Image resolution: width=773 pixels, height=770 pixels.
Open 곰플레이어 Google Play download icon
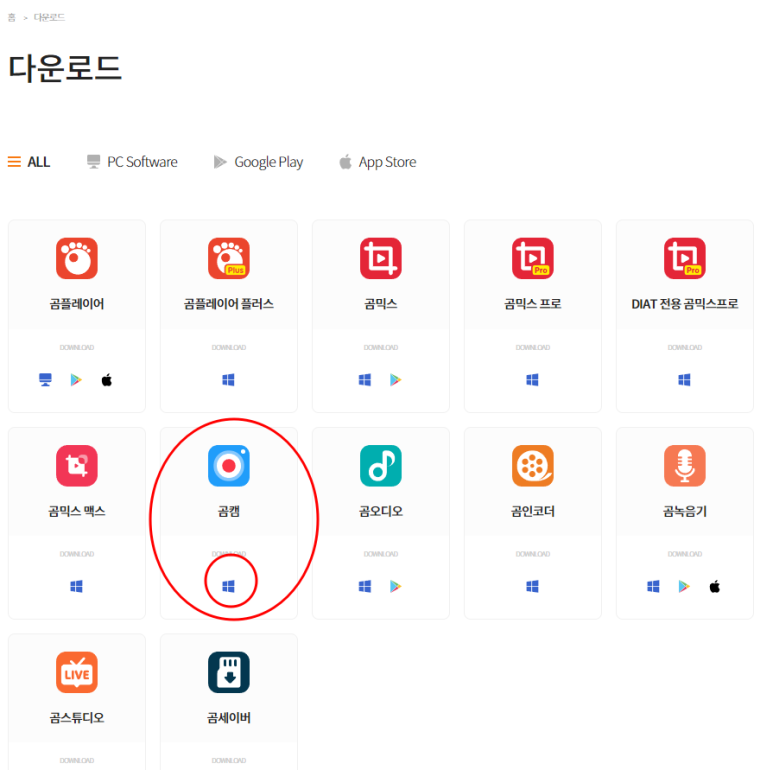pos(76,380)
